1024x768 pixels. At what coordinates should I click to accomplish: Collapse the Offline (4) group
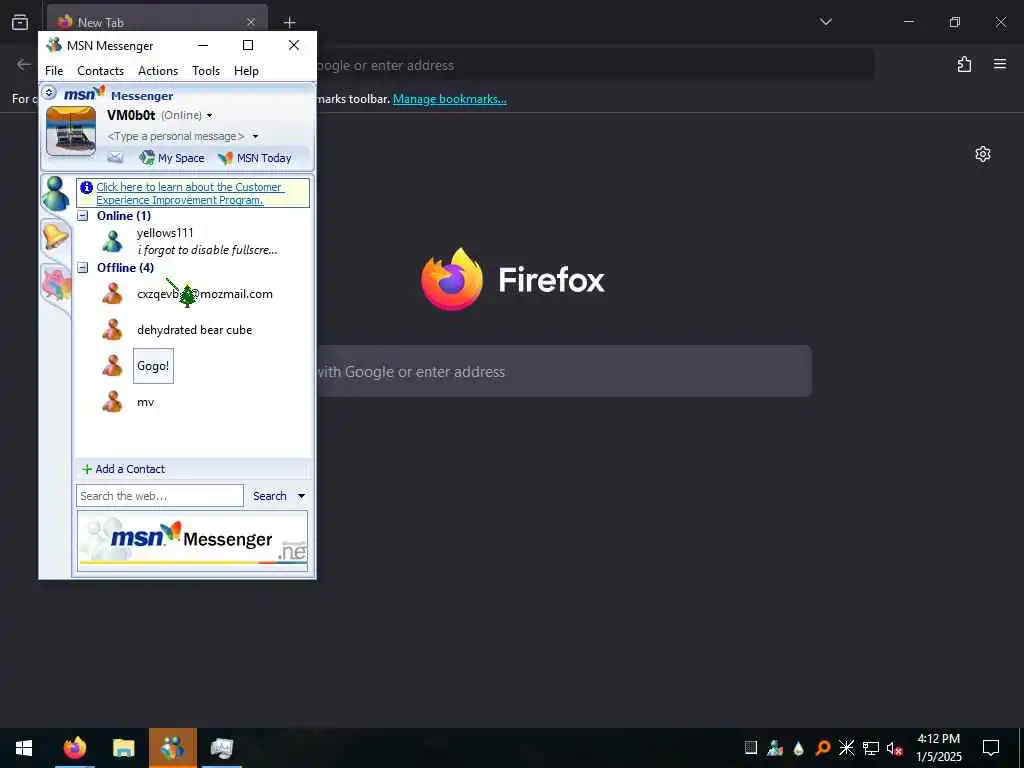[x=83, y=267]
